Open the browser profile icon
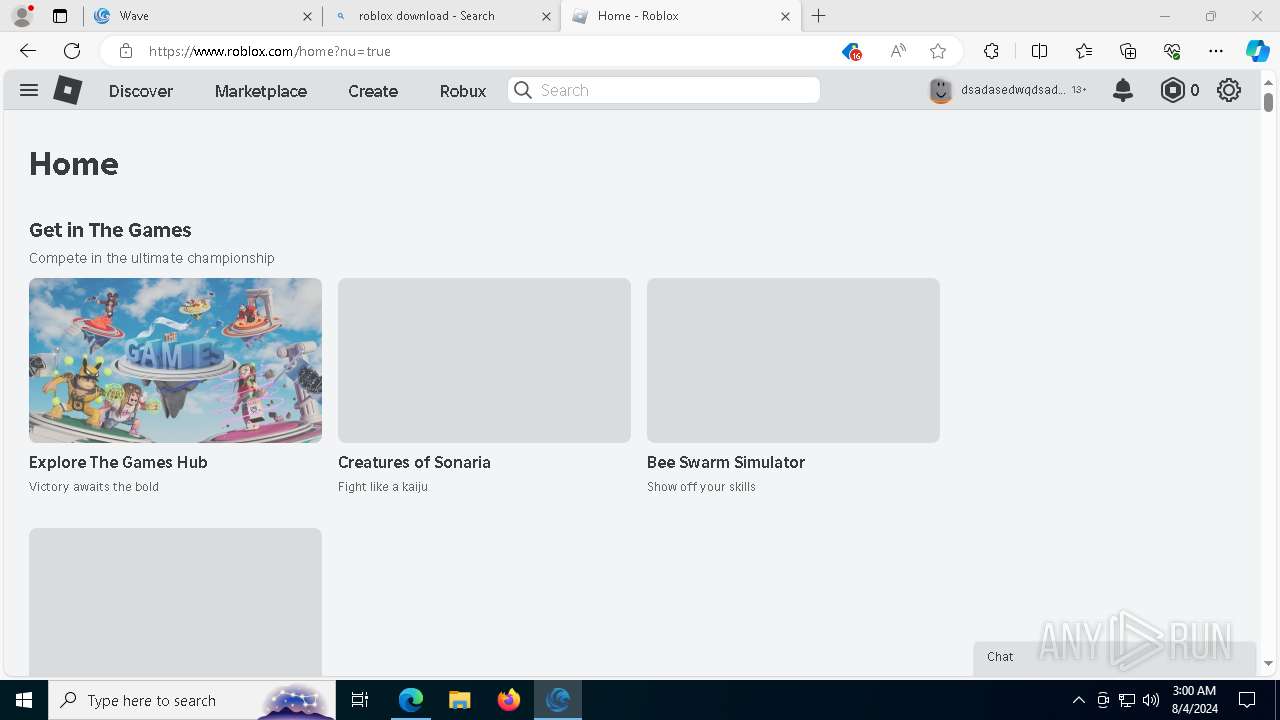 [x=22, y=16]
